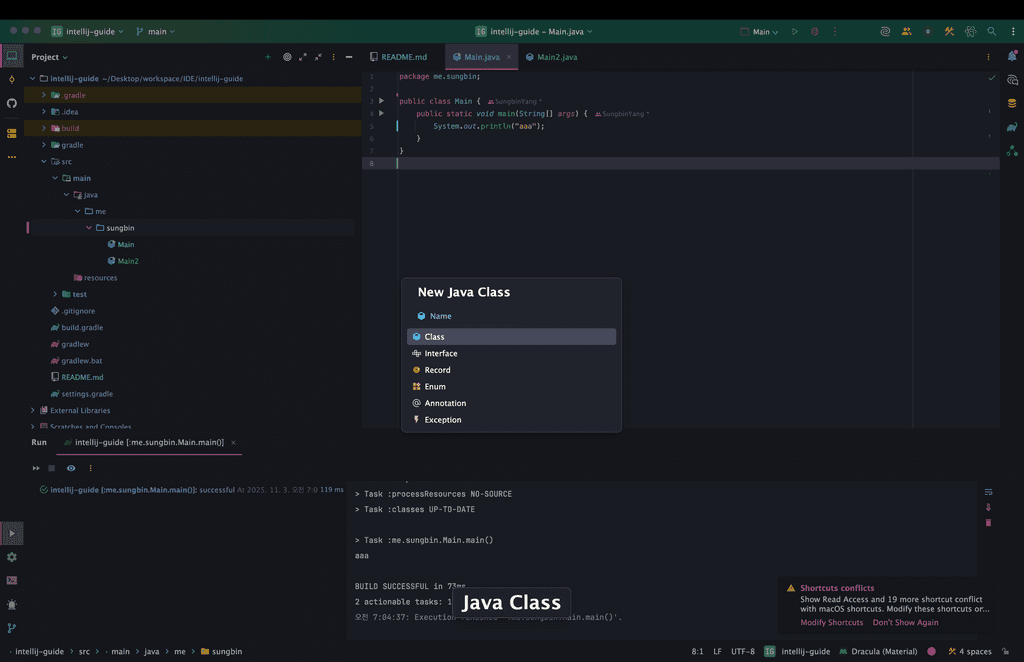1024x662 pixels.
Task: Toggle the Project tool window sidebar button
Action: [x=12, y=57]
